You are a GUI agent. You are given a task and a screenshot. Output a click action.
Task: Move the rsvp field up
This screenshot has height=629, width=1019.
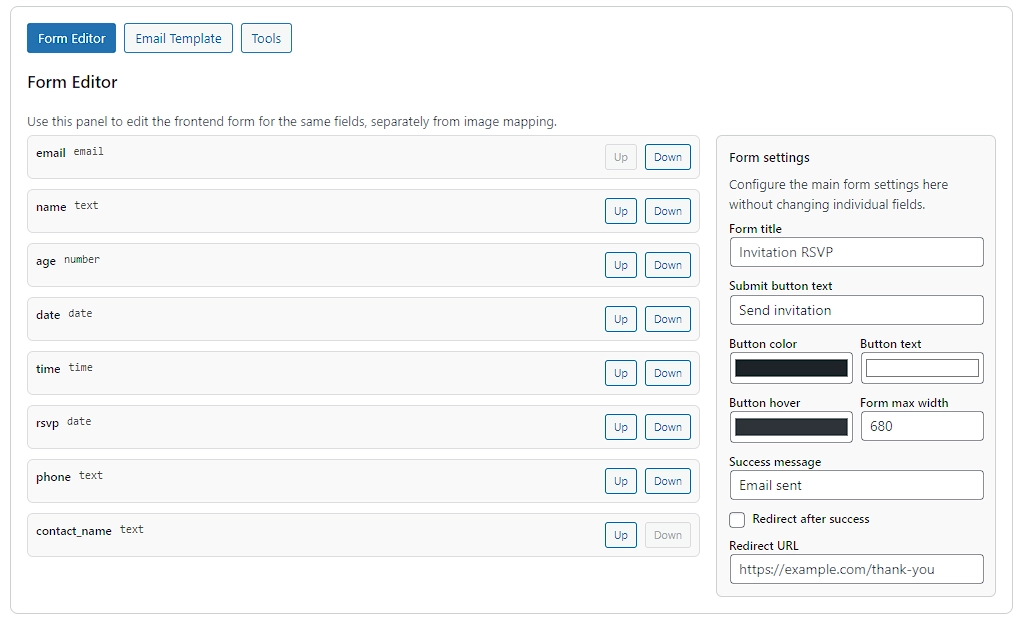point(620,427)
